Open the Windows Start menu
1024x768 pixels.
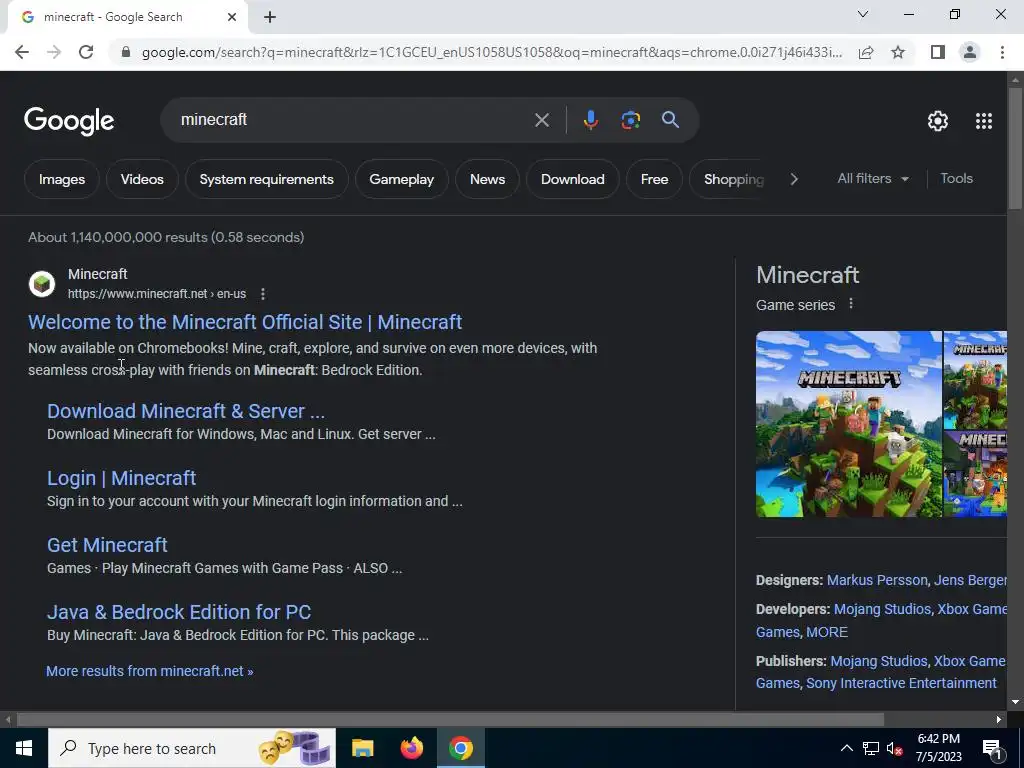pos(24,748)
